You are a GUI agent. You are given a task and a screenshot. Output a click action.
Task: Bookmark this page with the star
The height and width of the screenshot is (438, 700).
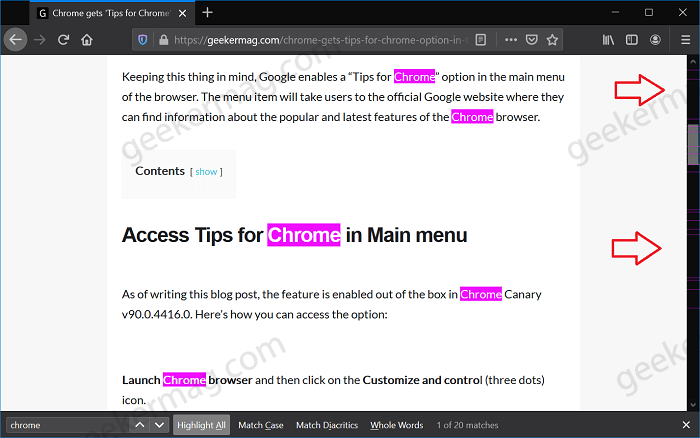(552, 40)
